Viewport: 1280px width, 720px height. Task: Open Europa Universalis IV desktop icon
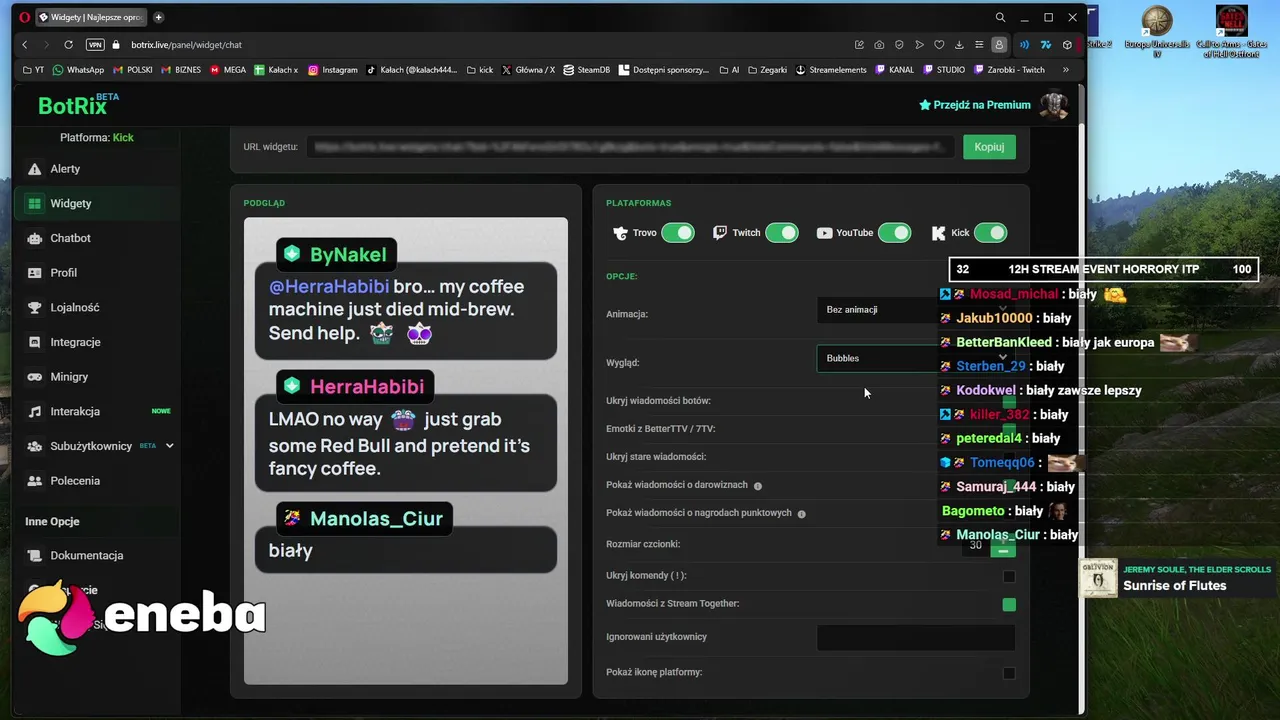(x=1157, y=31)
